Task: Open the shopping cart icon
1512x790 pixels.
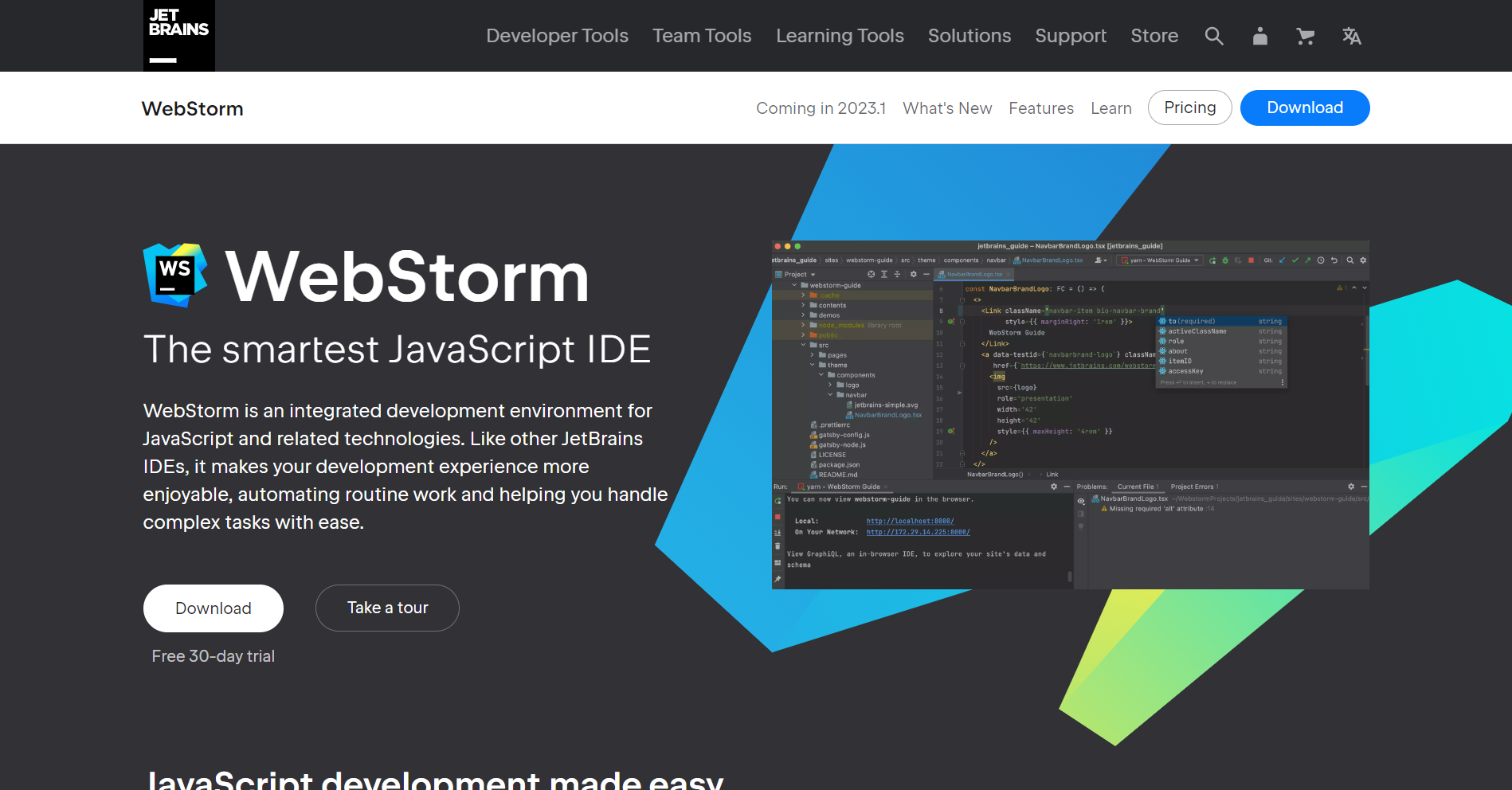Action: coord(1305,36)
